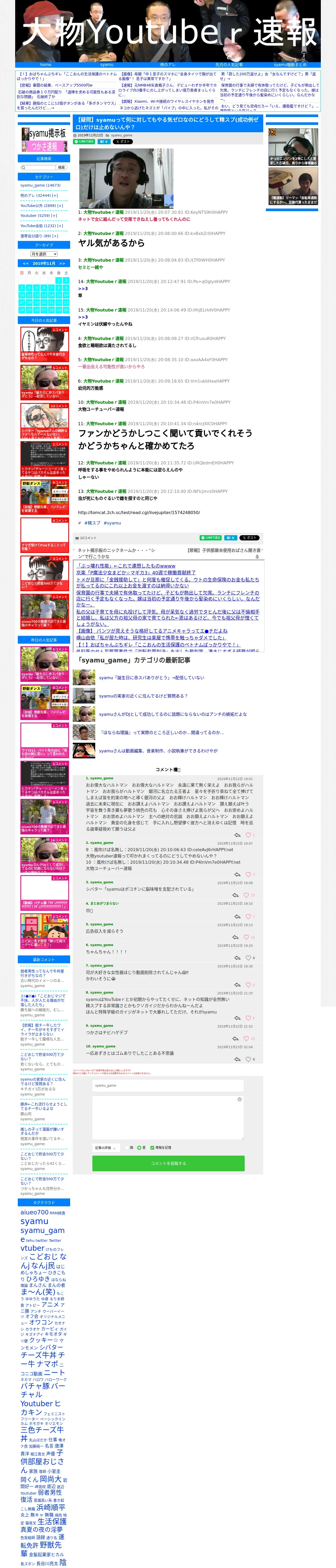This screenshot has height=1568, width=336.
Task: Reply to comment 6 ちゃんちゃん
Action: click(x=237, y=958)
